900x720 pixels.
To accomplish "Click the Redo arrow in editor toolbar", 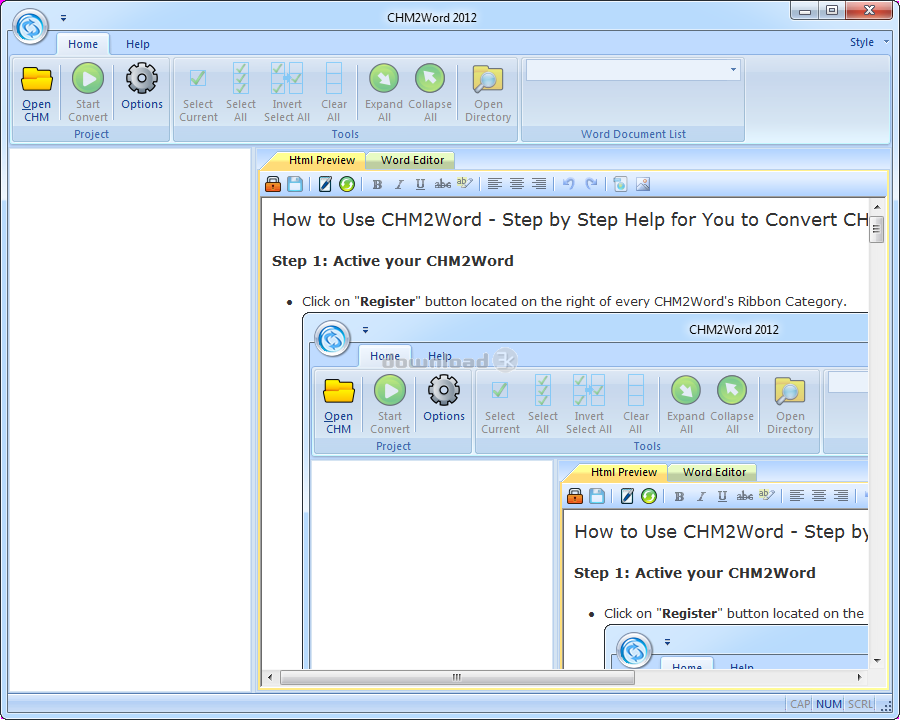I will coord(591,184).
